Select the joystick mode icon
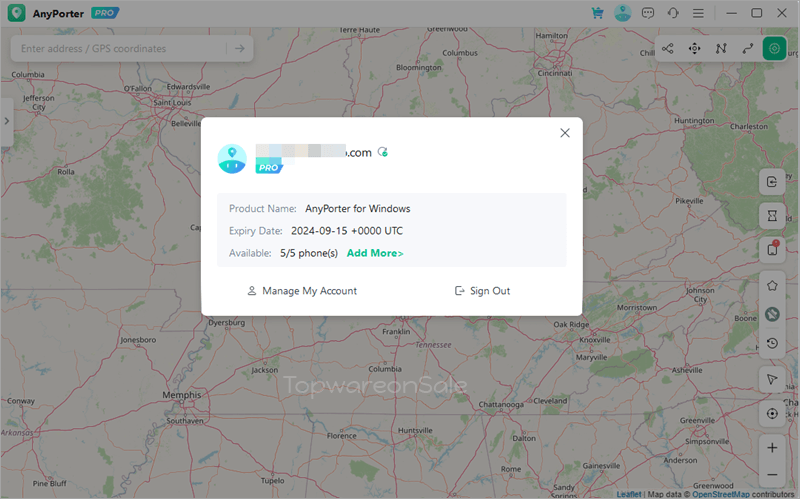The width and height of the screenshot is (800, 499). (x=694, y=48)
